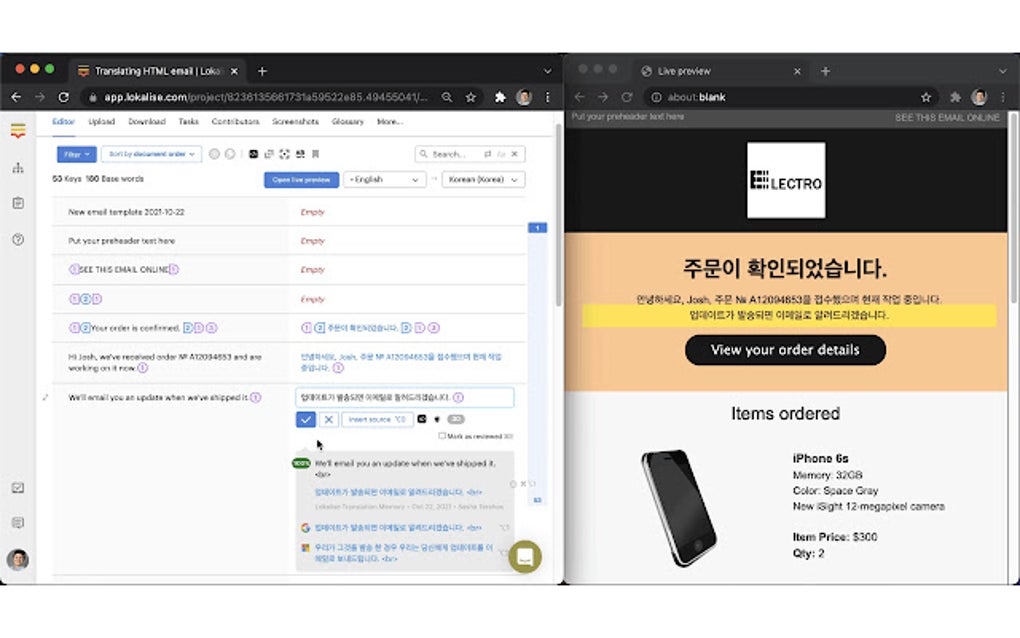Reload the Live preview page
This screenshot has height=638, width=1020.
pos(627,97)
